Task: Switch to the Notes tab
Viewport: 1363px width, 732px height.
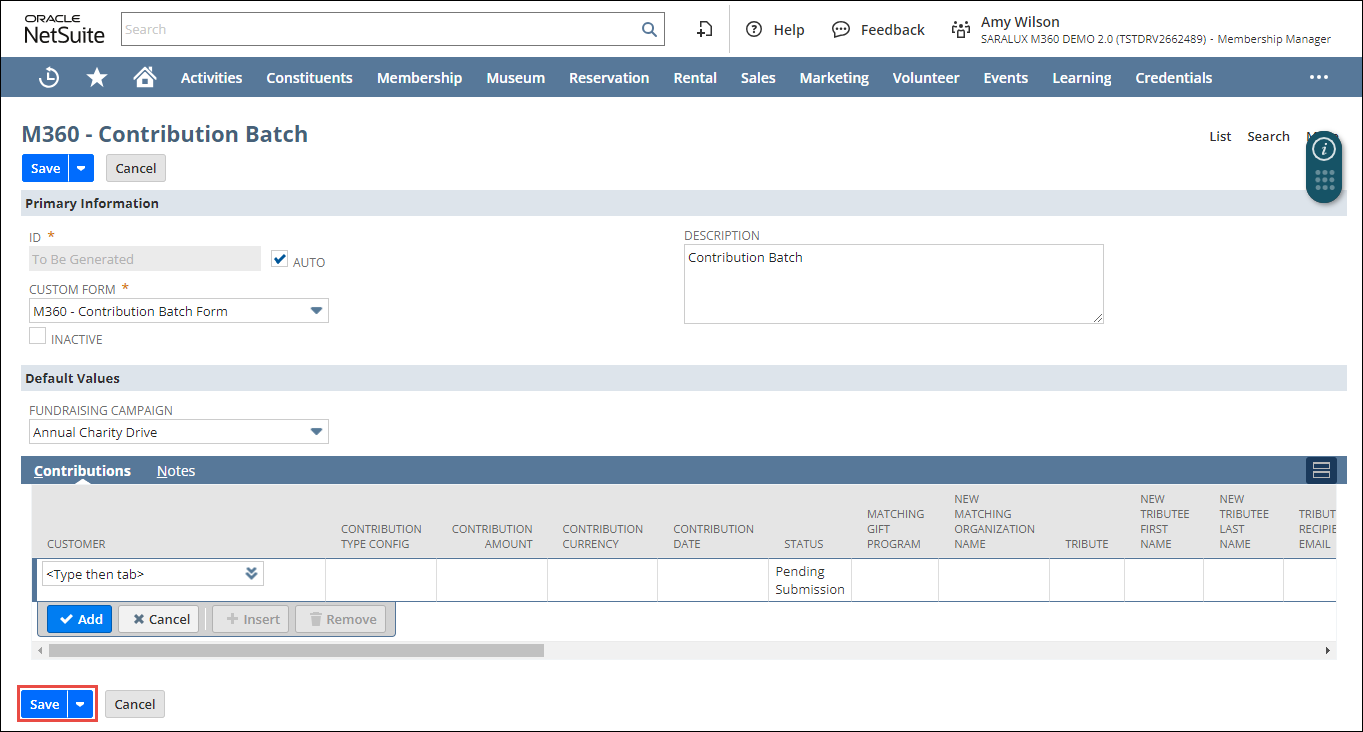Action: point(176,471)
